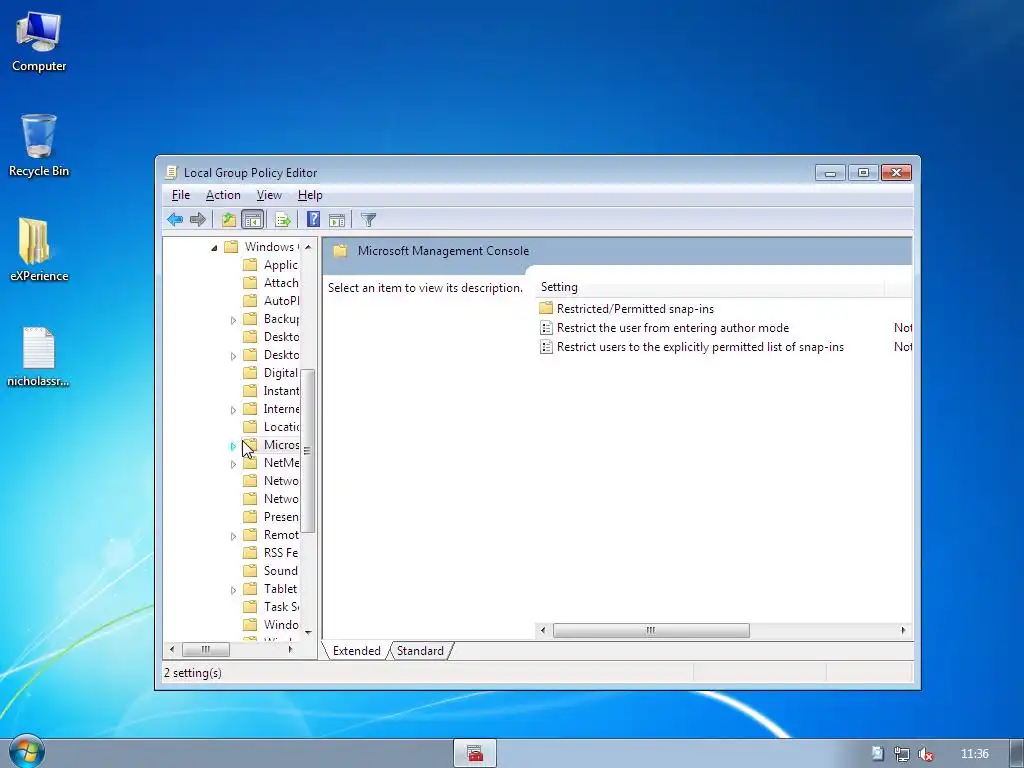Click the tree pane vertical scrollbar thumb
1024x768 pixels.
pyautogui.click(x=308, y=451)
